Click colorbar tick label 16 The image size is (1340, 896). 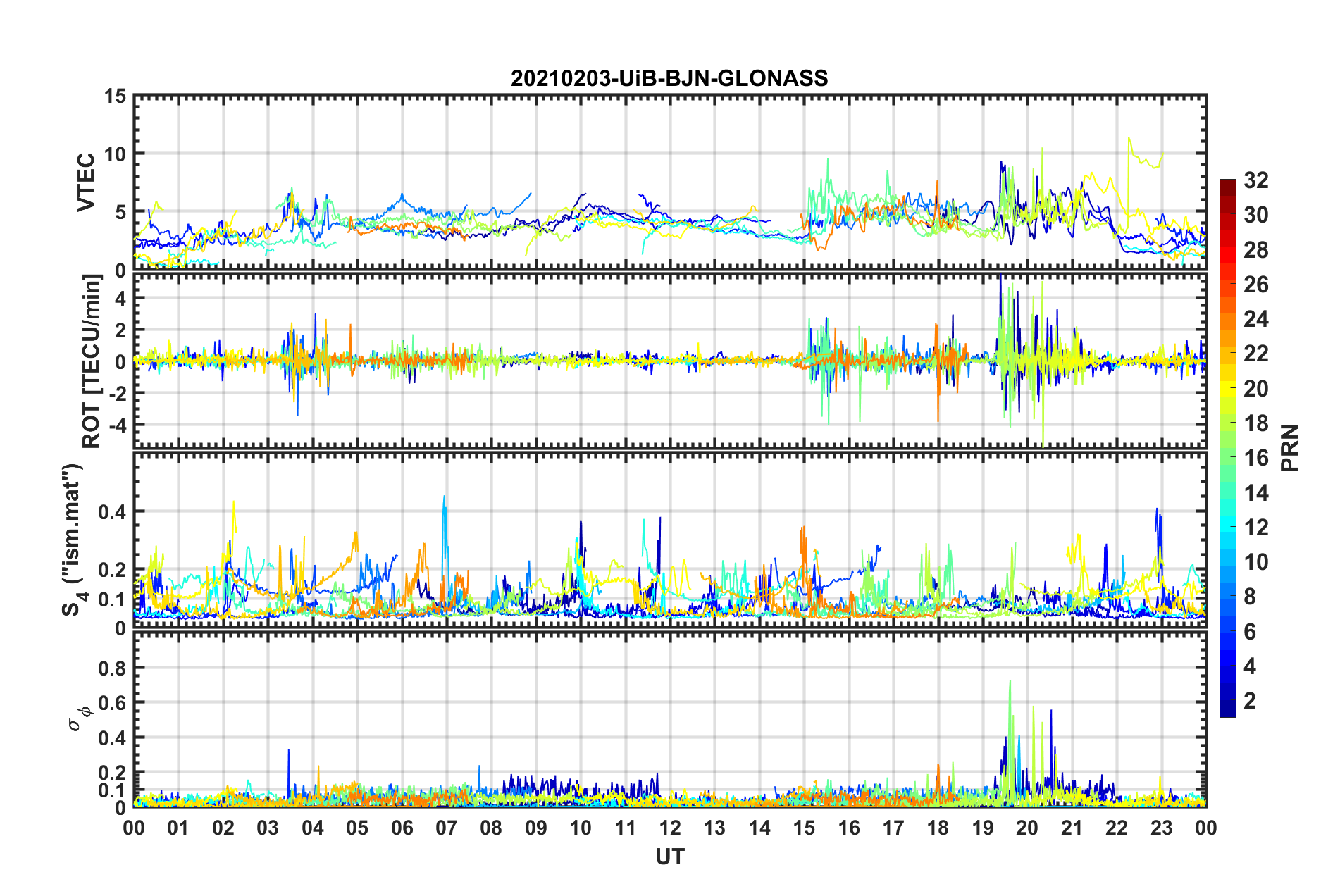tap(1256, 458)
